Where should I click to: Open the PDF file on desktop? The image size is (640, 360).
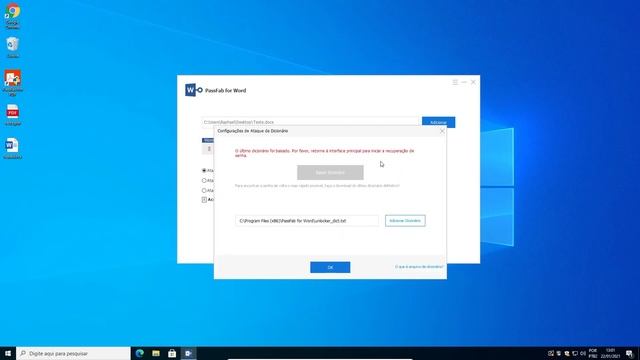click(x=13, y=115)
